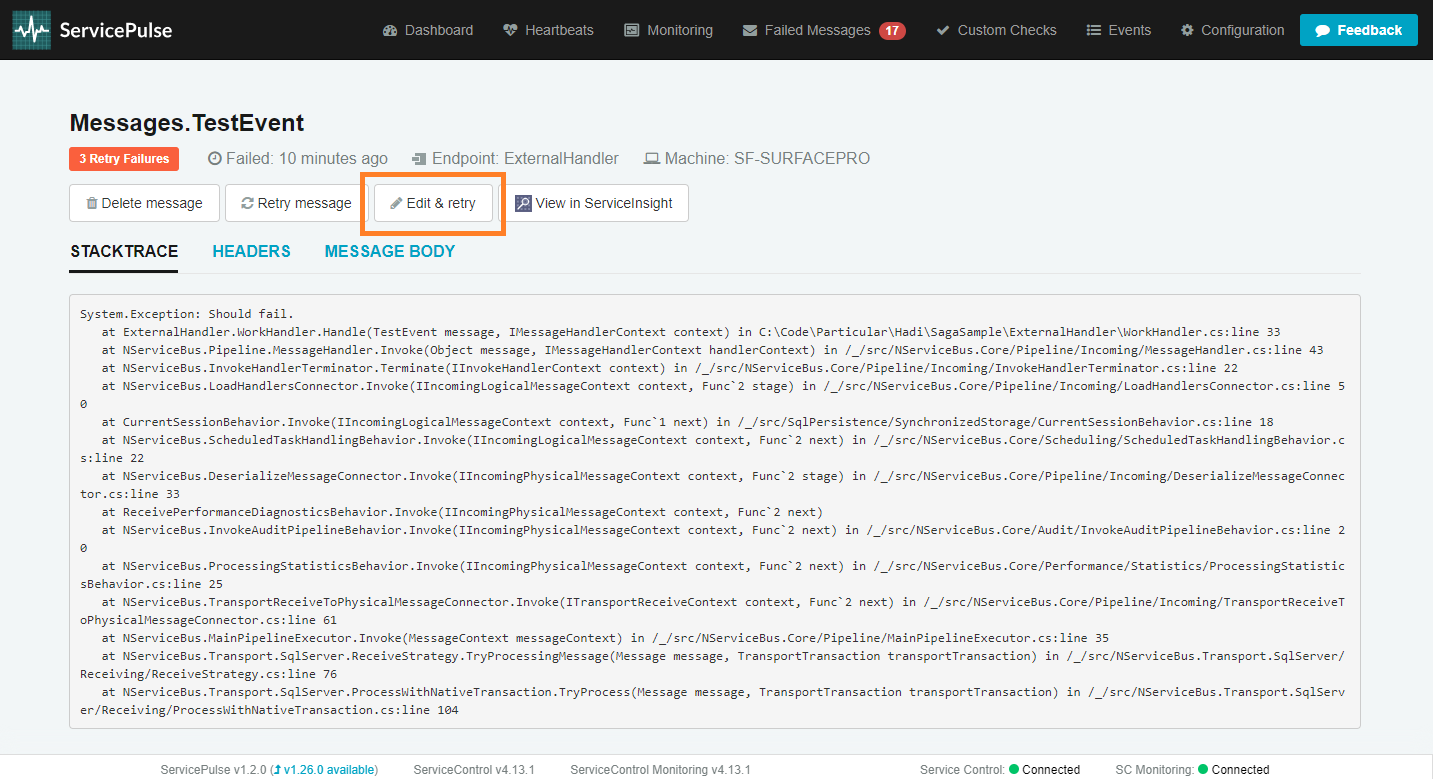The width and height of the screenshot is (1433, 779).
Task: Click the checkmark icon on Custom Checks
Action: click(942, 30)
